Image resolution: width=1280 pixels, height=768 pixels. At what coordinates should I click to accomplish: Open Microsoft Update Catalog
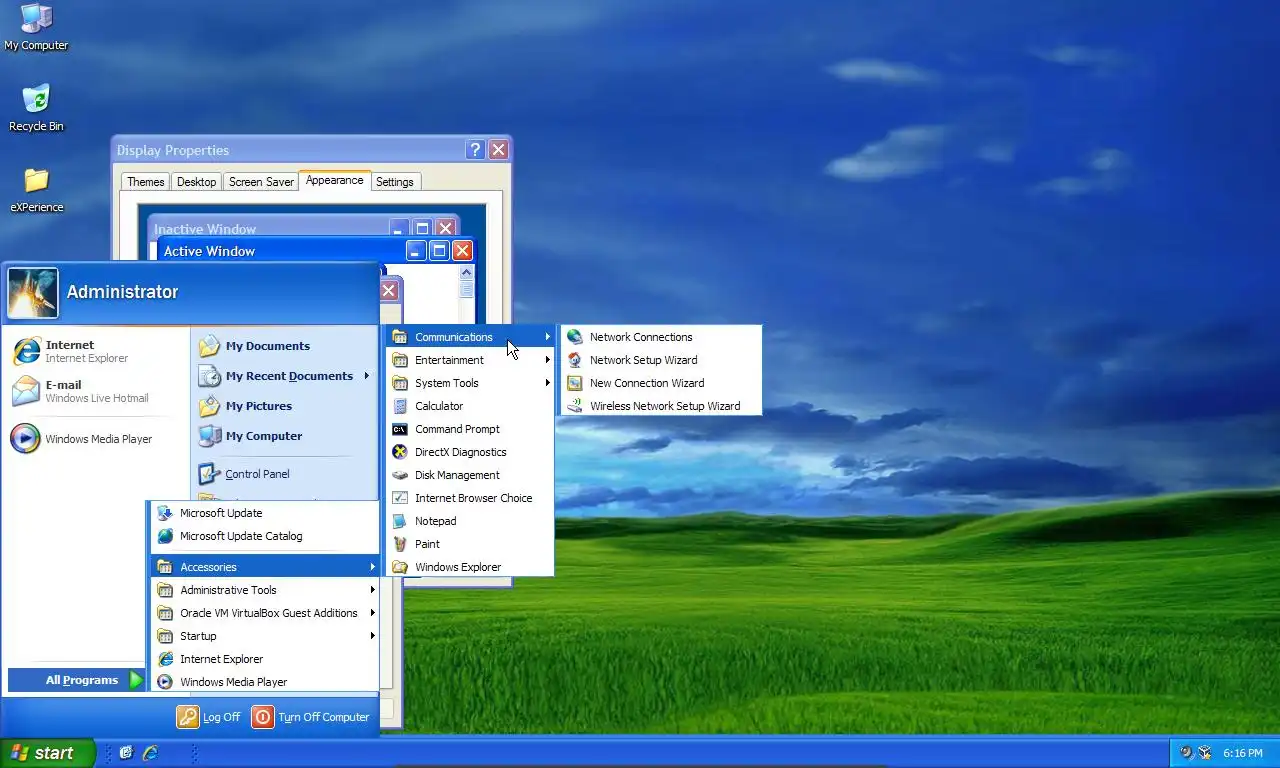(265, 536)
